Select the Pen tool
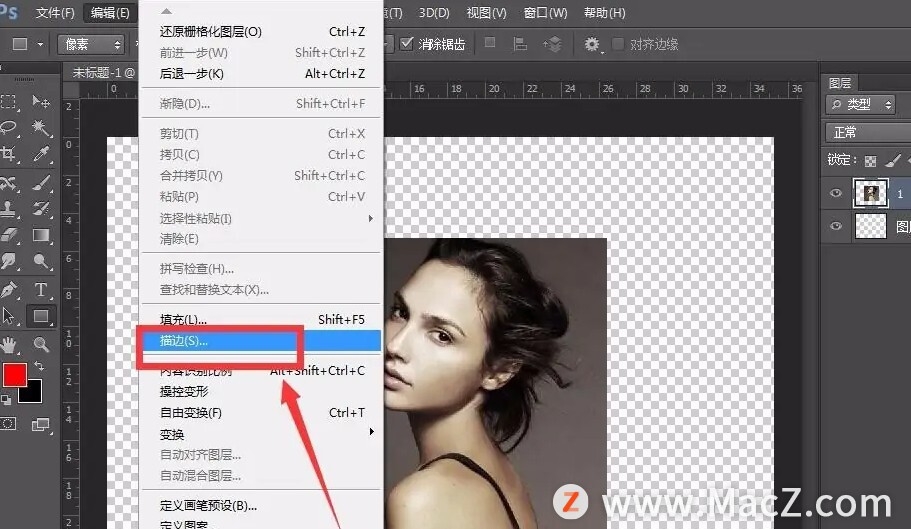911x529 pixels. 8,290
